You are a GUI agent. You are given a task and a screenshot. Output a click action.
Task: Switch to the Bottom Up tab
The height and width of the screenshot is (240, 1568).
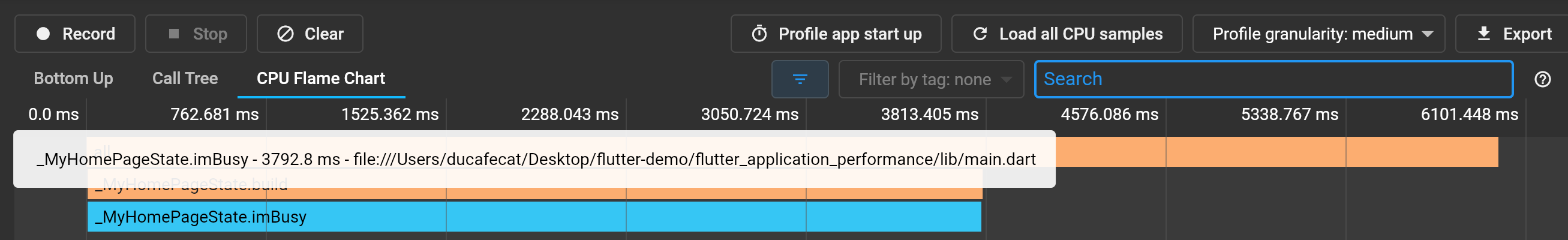(x=74, y=78)
